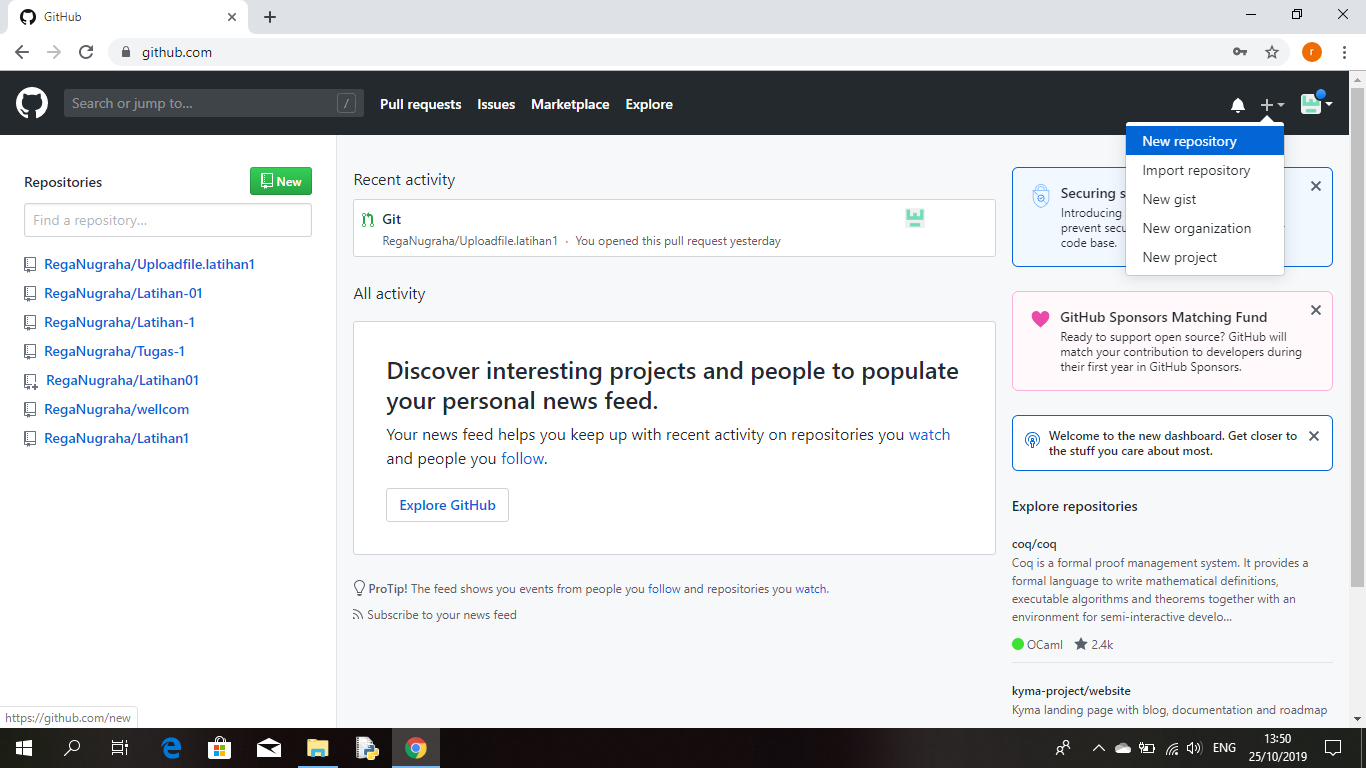Open kyma-project/website repository link
1366x768 pixels.
coord(1071,691)
